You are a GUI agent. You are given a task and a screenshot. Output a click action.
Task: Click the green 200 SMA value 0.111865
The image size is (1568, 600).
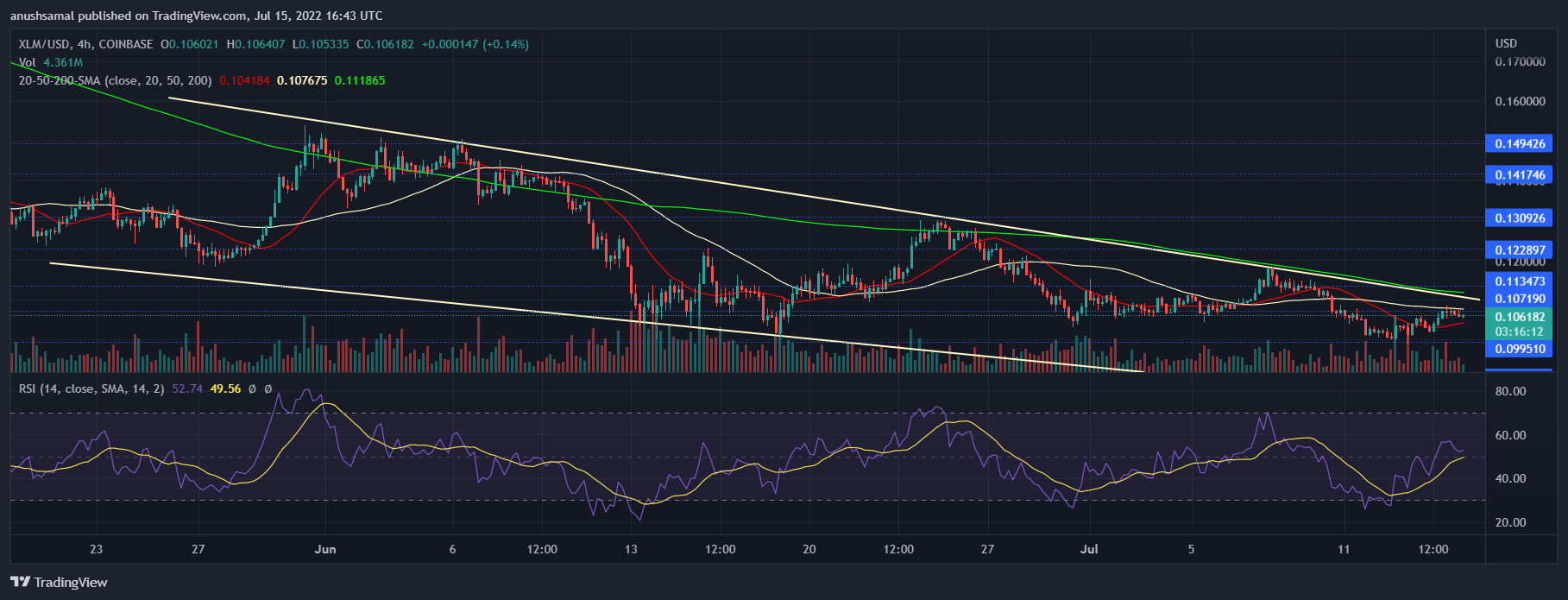point(360,80)
